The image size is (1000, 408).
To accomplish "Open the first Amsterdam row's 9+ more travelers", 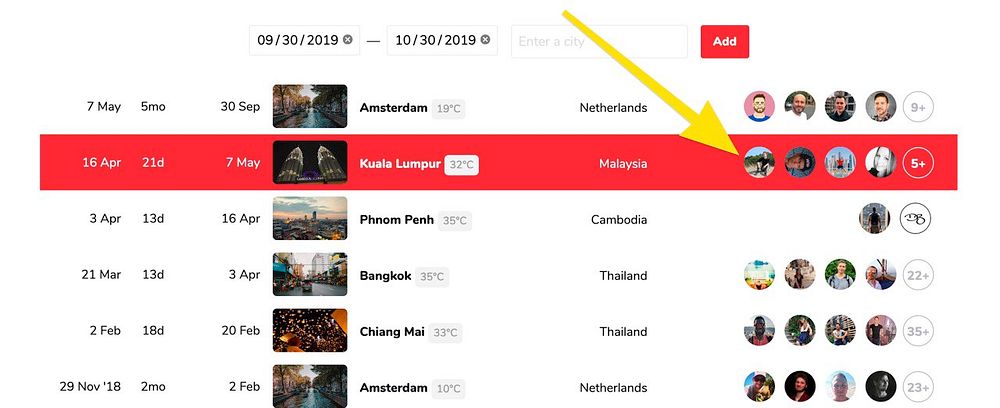I will coord(918,106).
